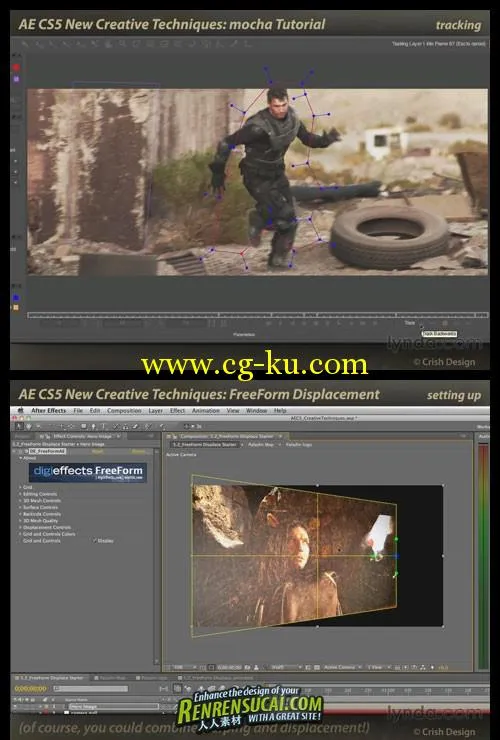
Task: Click the blue square icon in mocha sidebar
Action: point(16,298)
